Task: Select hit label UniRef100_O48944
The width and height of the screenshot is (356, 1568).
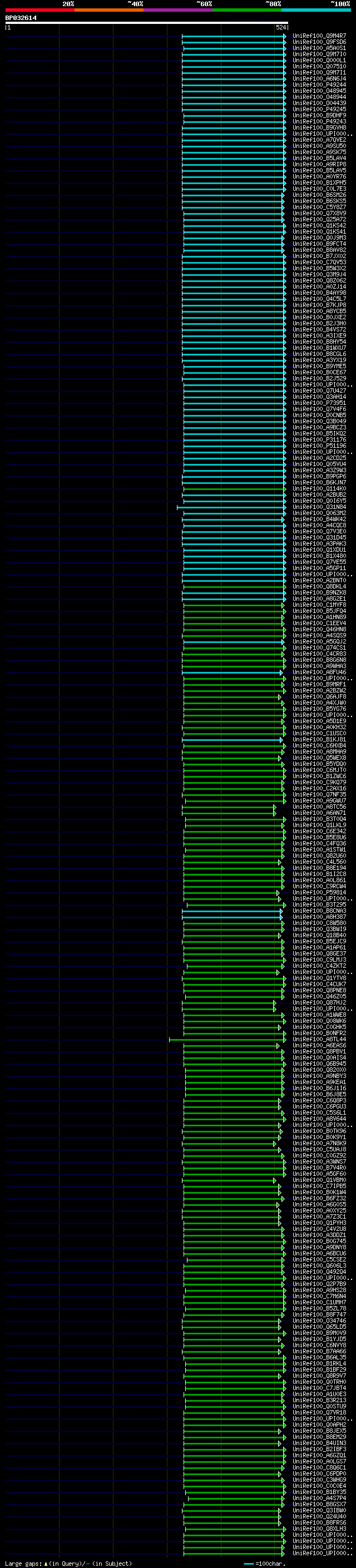Action: (x=319, y=97)
